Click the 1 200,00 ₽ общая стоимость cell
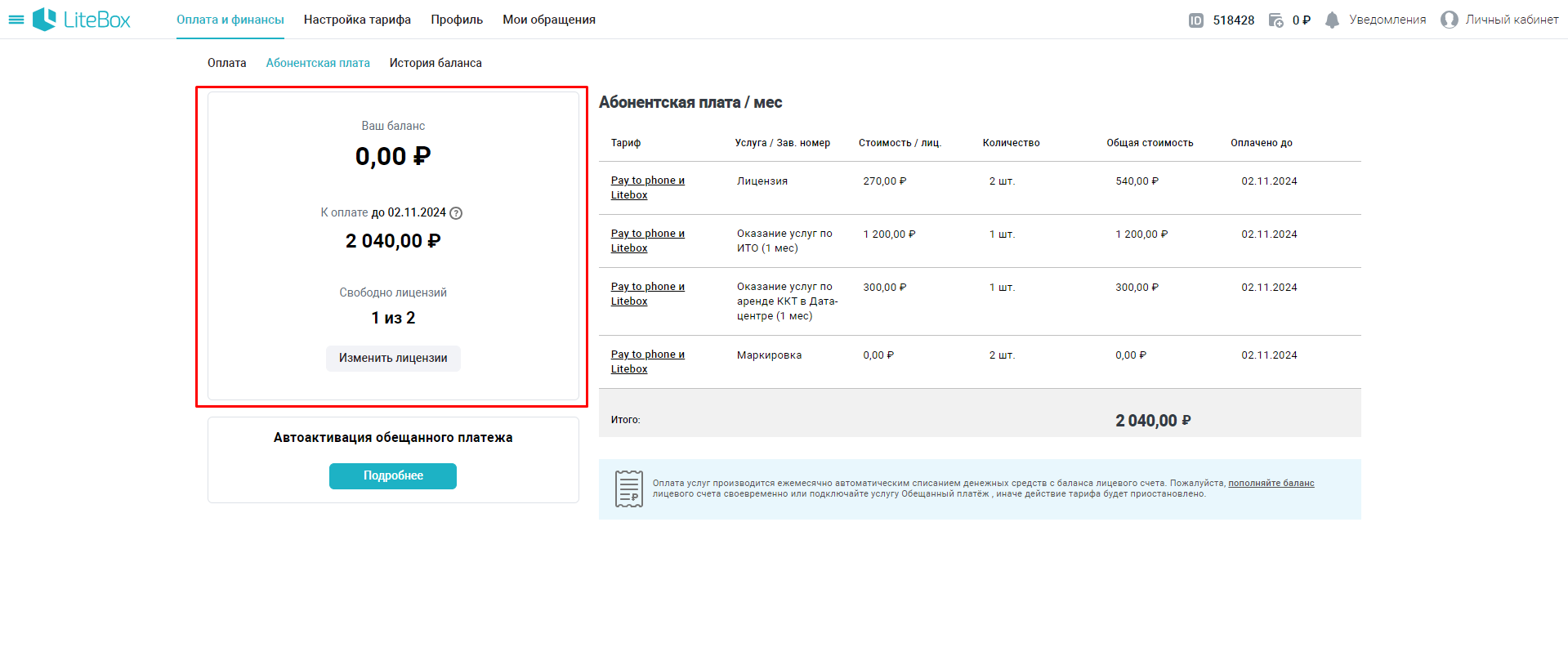The height and width of the screenshot is (656, 1568). [x=1141, y=234]
